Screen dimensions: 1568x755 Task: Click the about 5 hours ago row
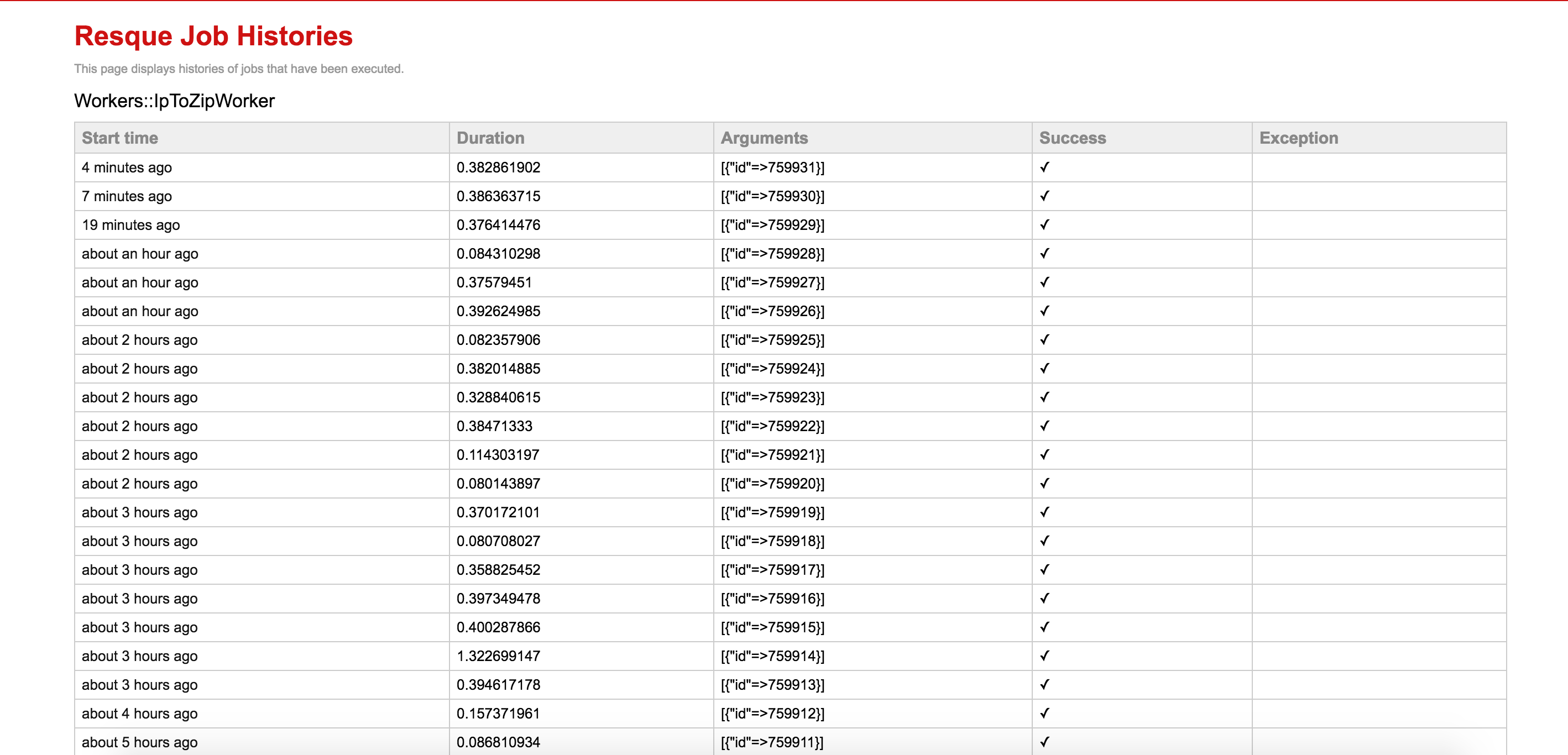click(x=139, y=742)
